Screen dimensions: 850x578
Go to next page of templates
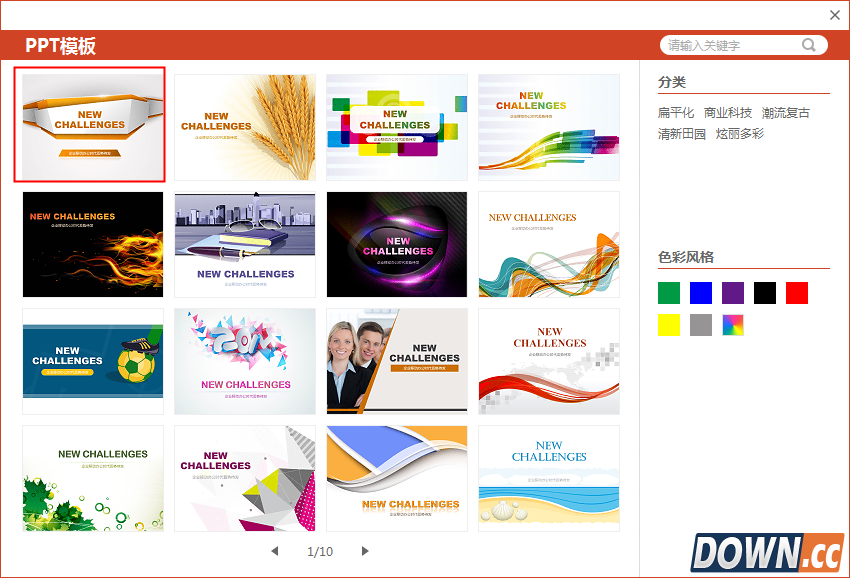(x=365, y=551)
